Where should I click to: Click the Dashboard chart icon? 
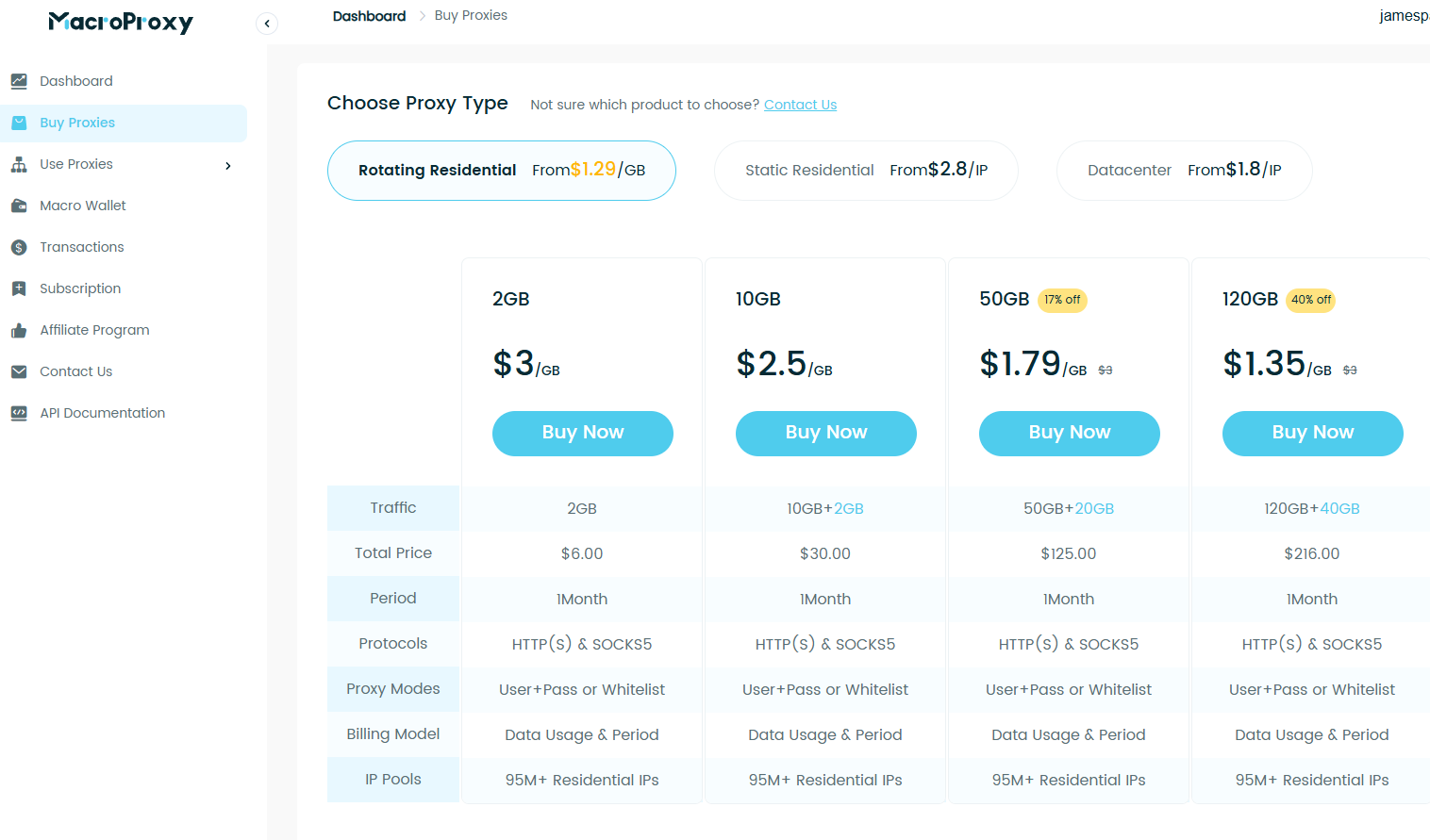click(x=19, y=81)
